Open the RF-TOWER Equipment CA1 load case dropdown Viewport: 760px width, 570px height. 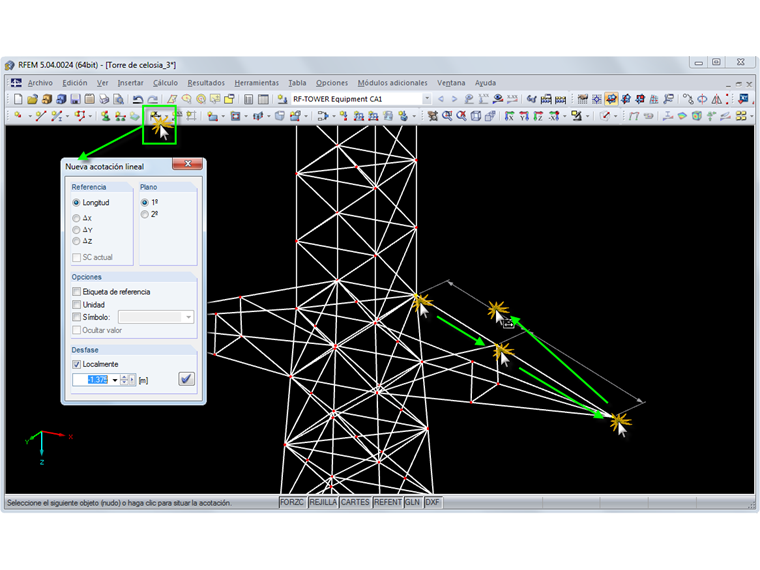[x=427, y=99]
